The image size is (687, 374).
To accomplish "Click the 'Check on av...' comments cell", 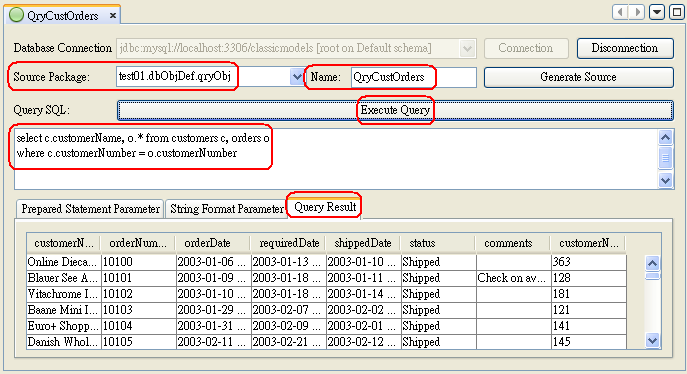I will coord(513,278).
